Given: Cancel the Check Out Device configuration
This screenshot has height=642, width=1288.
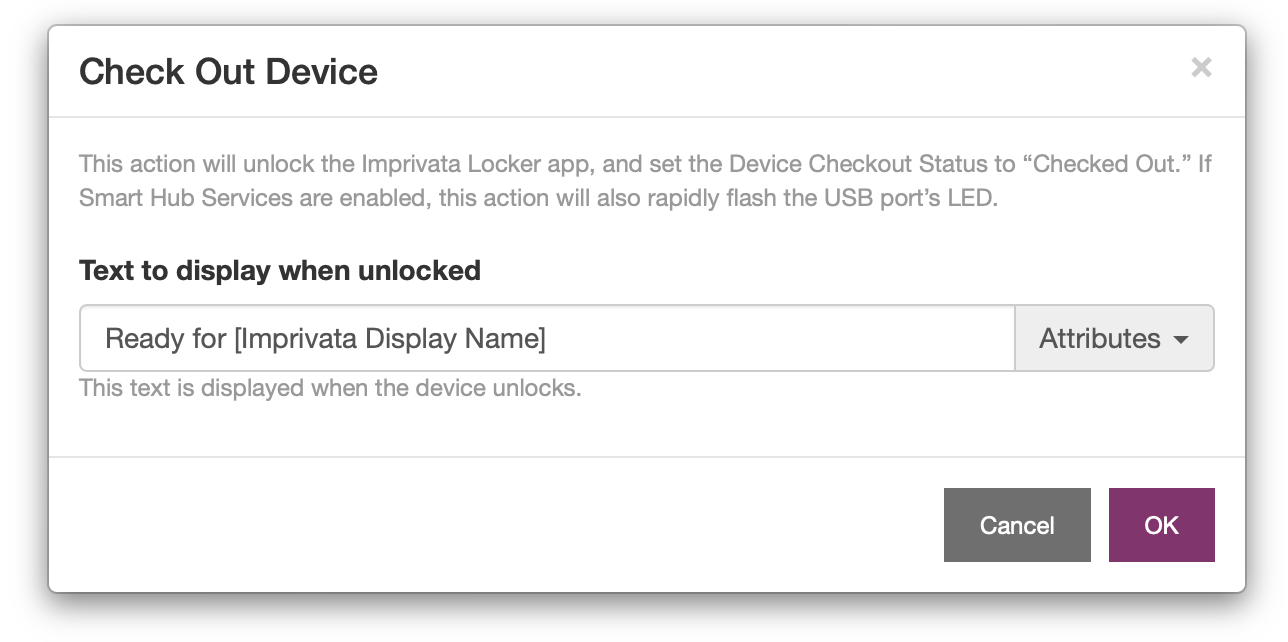Looking at the screenshot, I should click(x=1017, y=524).
